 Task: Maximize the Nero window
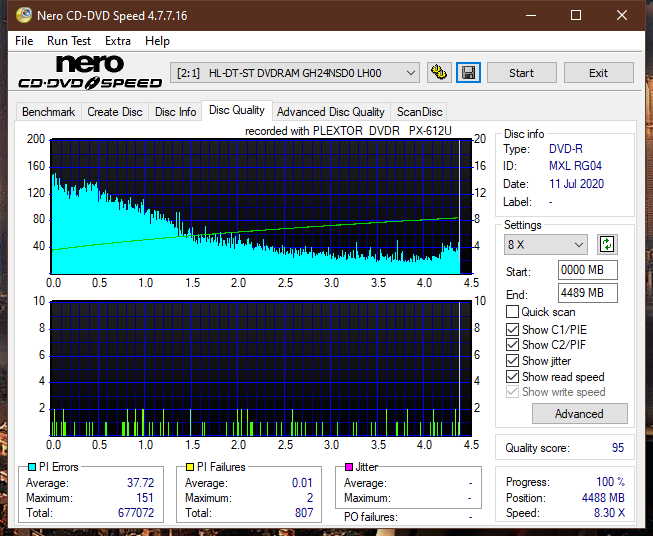tap(576, 15)
